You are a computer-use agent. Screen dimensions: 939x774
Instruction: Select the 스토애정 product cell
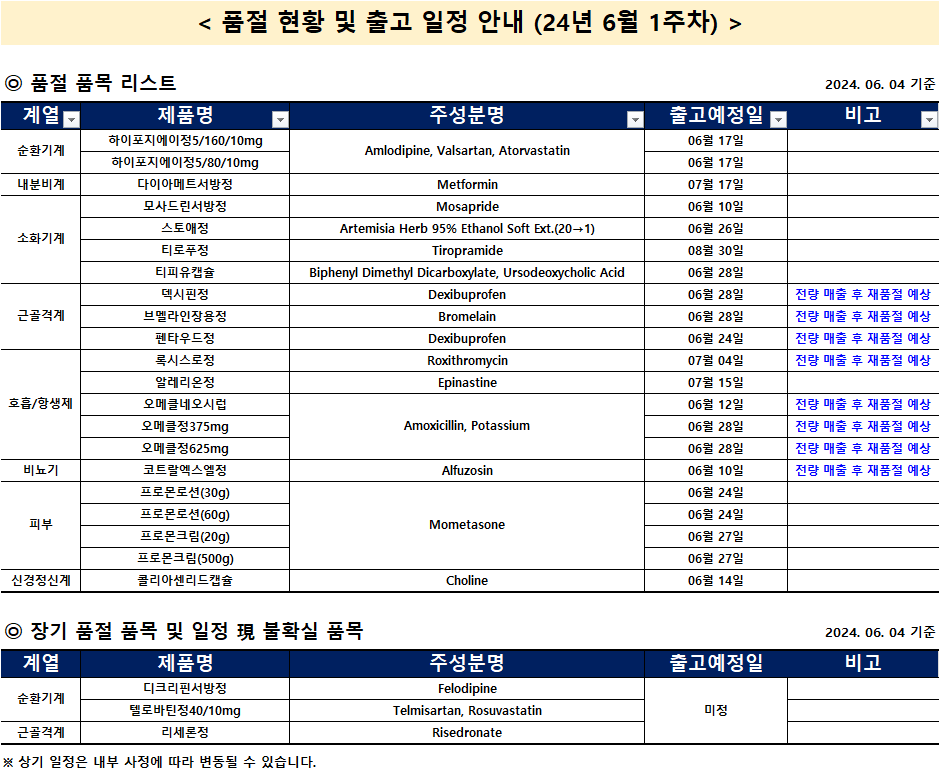coord(185,229)
